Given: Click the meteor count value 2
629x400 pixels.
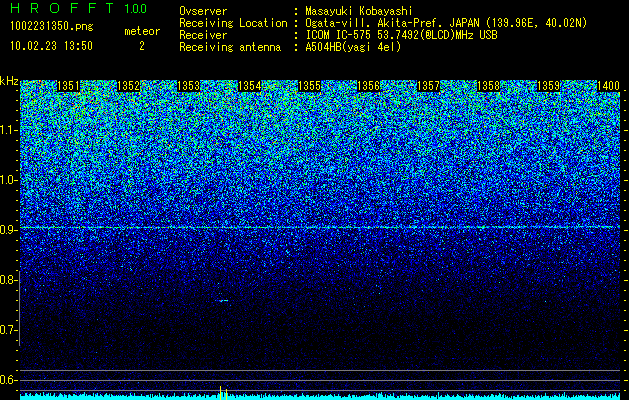Looking at the screenshot, I should coord(142,46).
